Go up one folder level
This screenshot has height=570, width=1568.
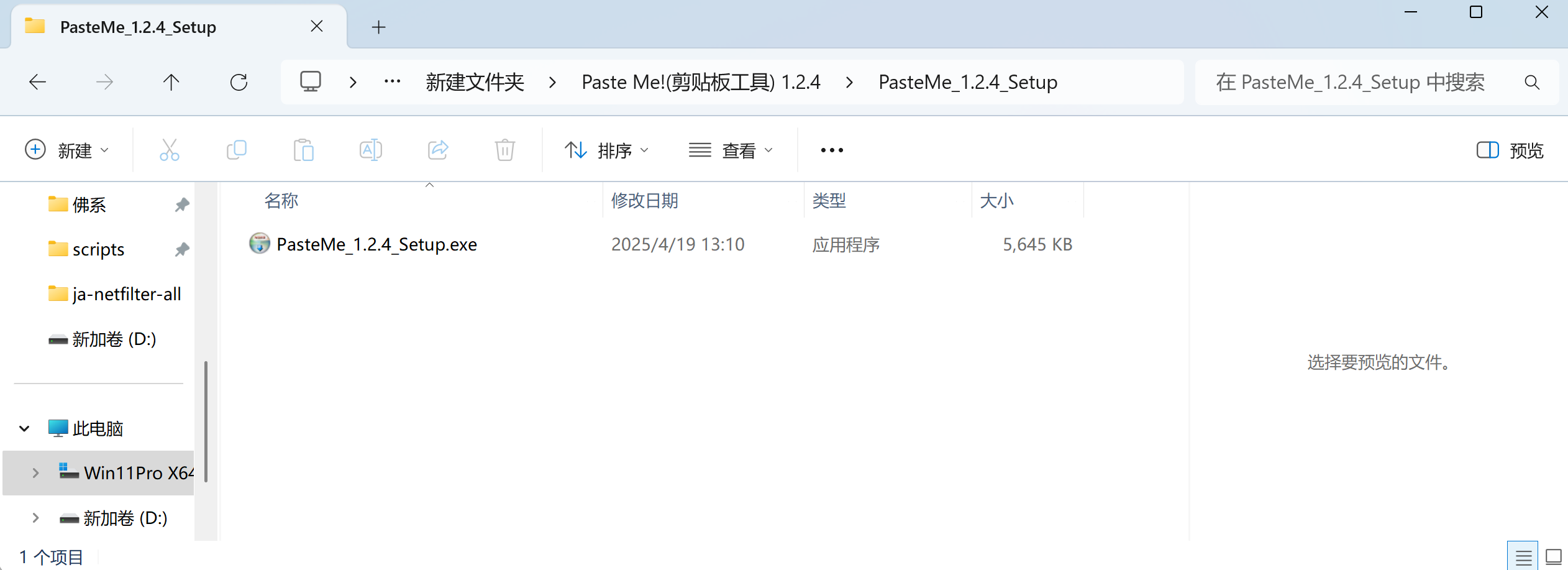(x=171, y=82)
